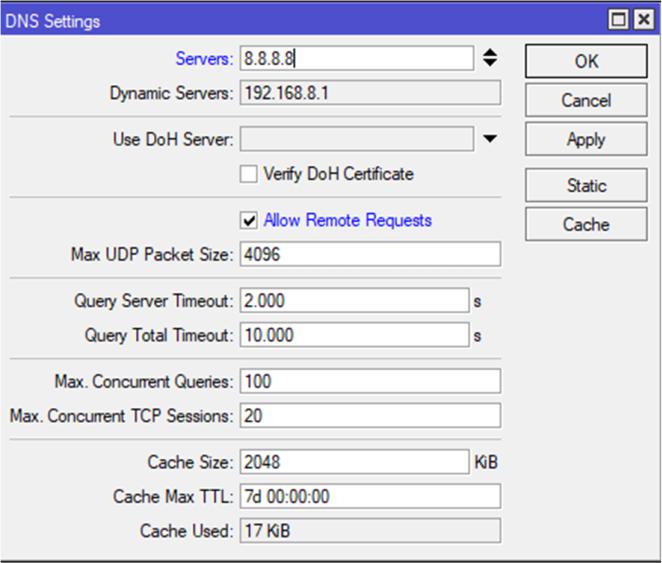Uncheck Allow Remote Requests

point(249,220)
